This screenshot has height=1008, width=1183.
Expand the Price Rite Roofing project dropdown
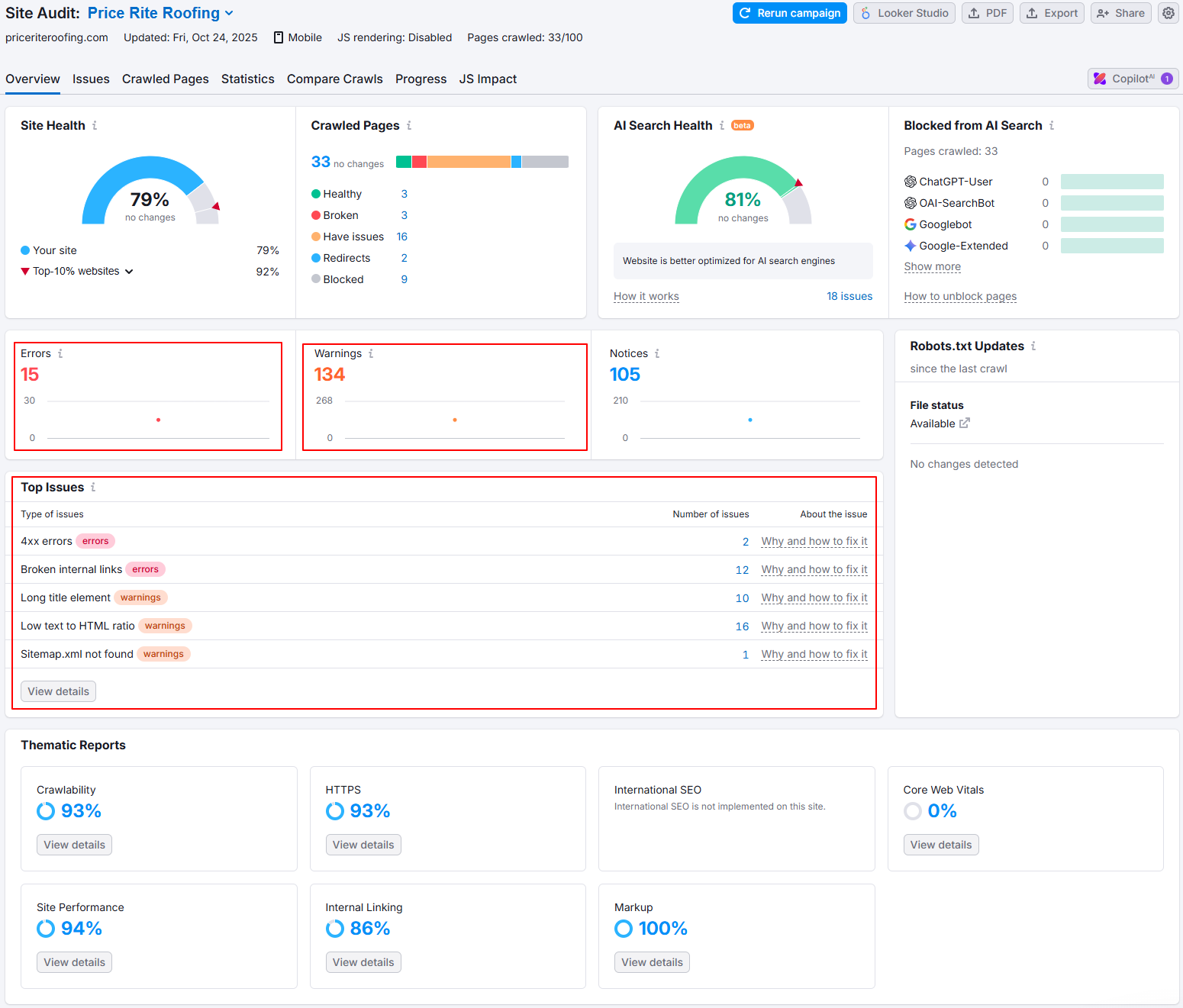click(229, 14)
